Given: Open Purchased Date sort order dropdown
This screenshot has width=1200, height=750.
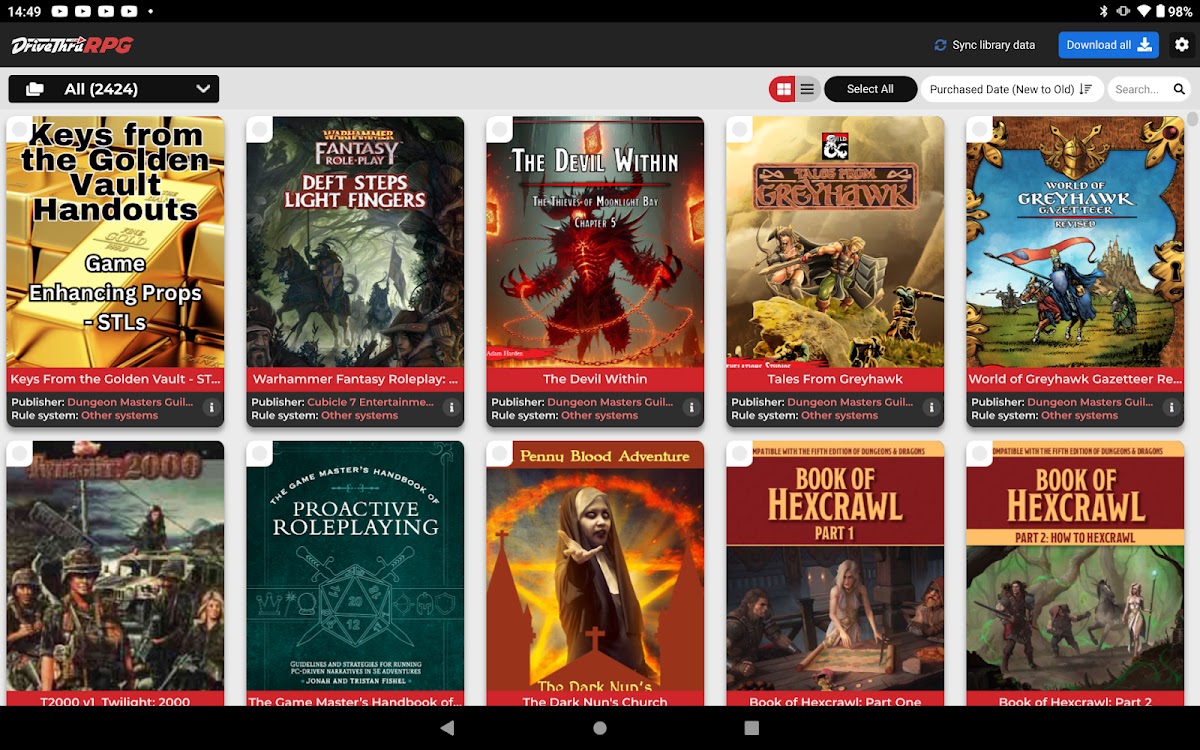Looking at the screenshot, I should 1010,89.
